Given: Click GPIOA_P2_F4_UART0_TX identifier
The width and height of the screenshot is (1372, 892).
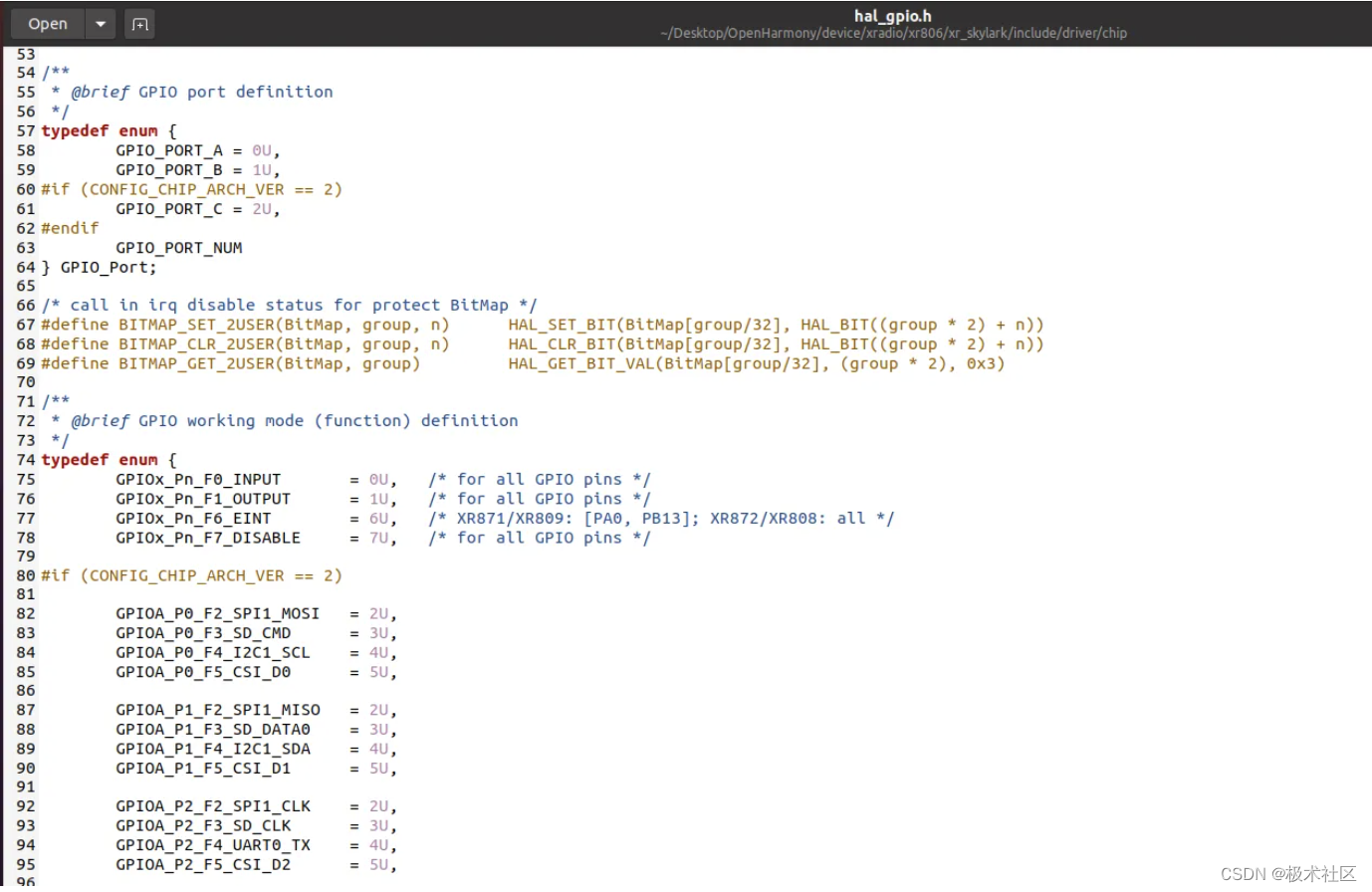Looking at the screenshot, I should click(x=213, y=845).
